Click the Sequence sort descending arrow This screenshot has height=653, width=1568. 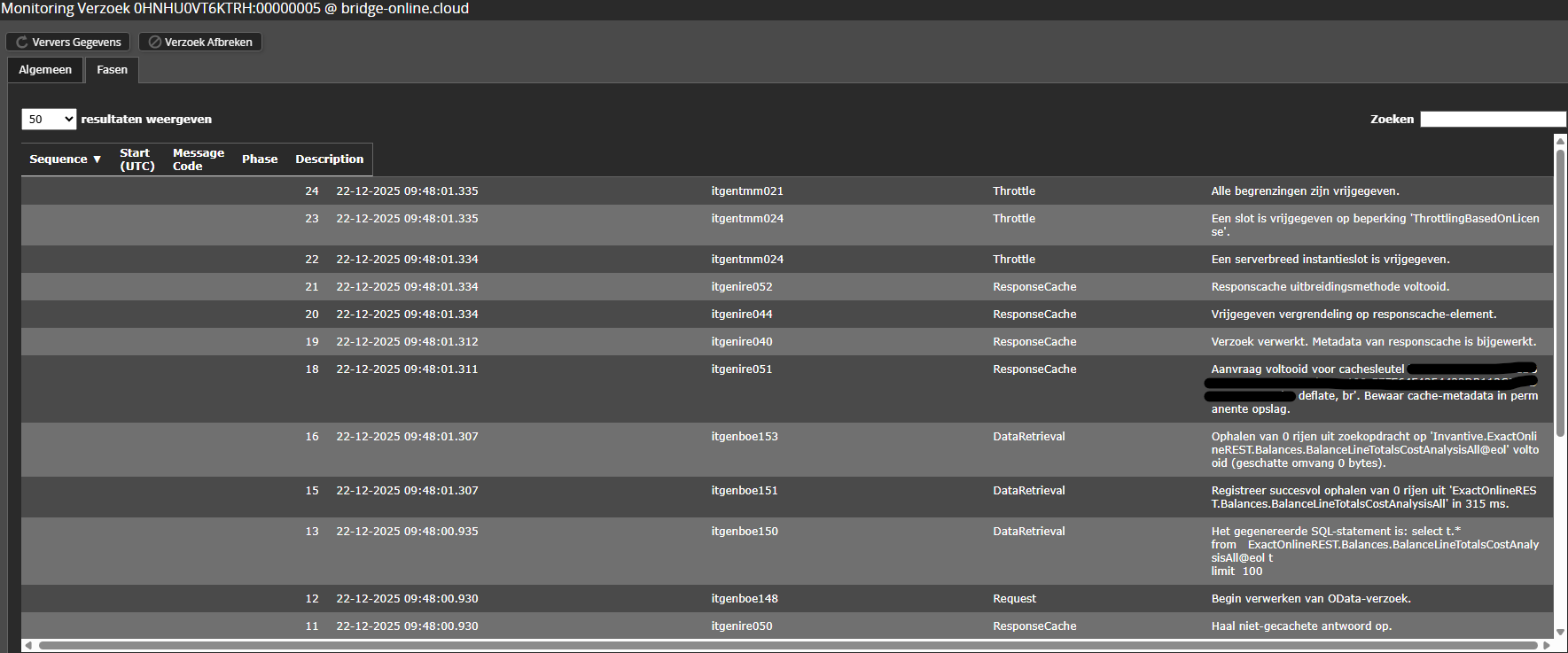point(97,159)
